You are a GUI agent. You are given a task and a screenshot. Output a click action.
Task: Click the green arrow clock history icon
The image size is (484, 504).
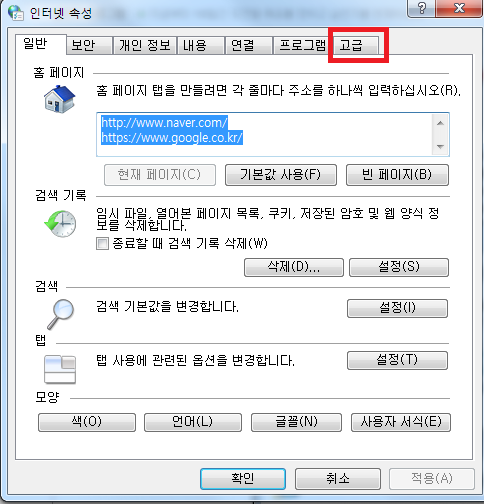(x=60, y=224)
